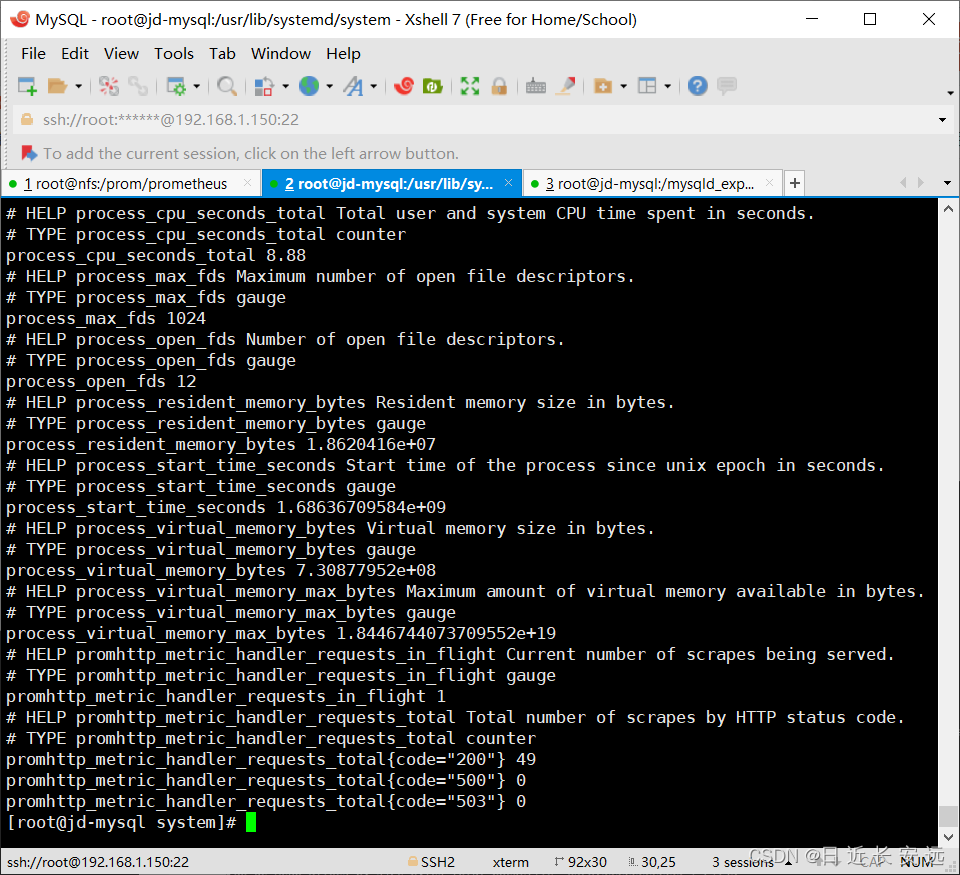Viewport: 960px width, 875px height.
Task: Click the requests_total code="200" line
Action: (271, 759)
